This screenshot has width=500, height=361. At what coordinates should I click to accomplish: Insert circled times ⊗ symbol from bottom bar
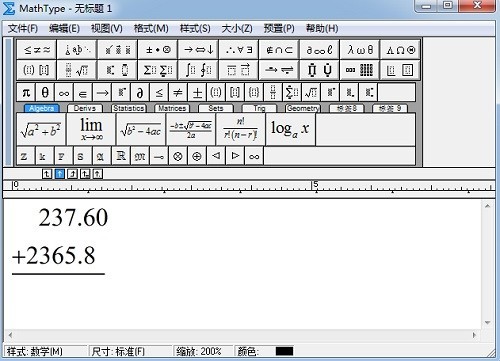(x=178, y=156)
